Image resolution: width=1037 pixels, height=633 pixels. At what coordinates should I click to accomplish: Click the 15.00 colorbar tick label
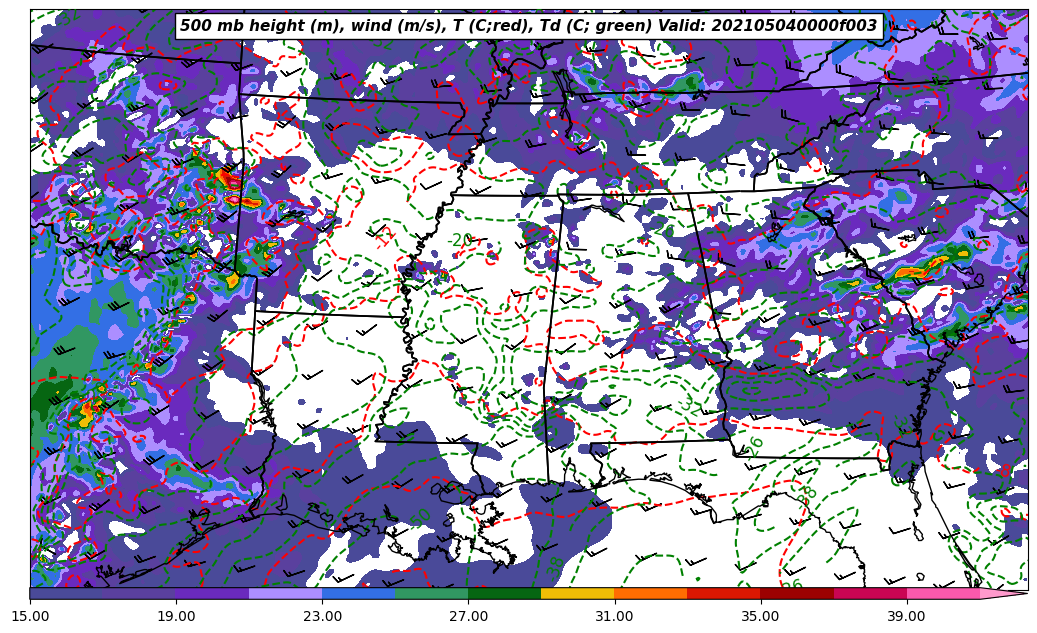[x=30, y=617]
